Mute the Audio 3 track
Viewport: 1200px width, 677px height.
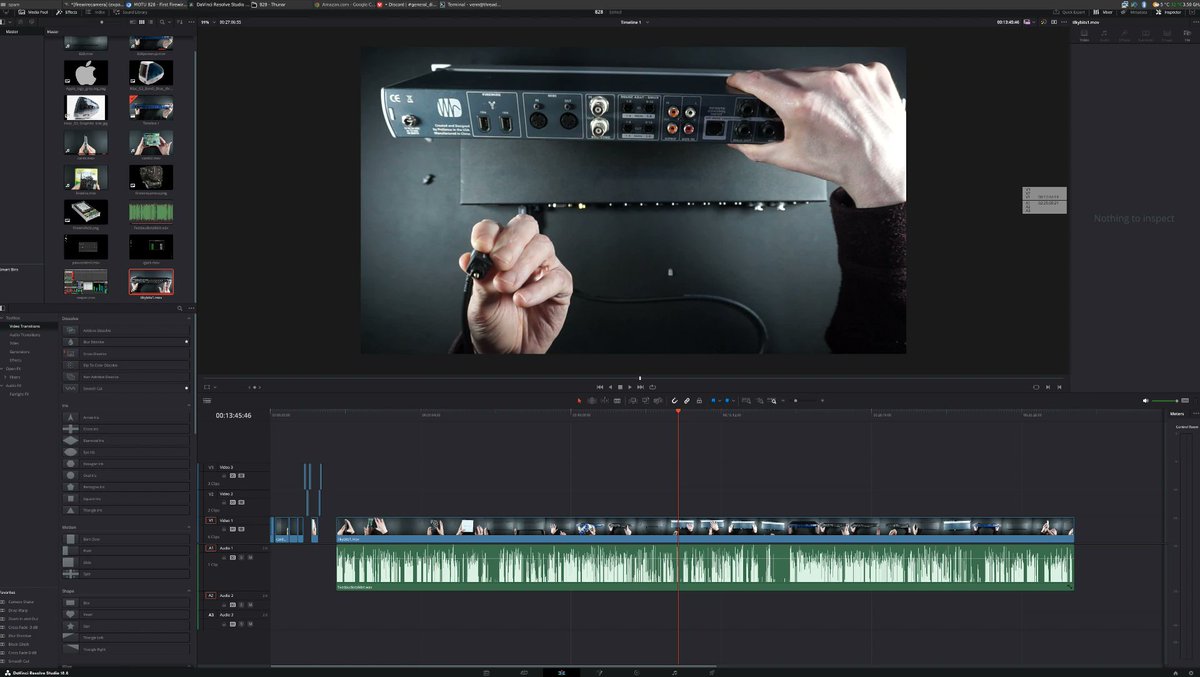(x=250, y=623)
